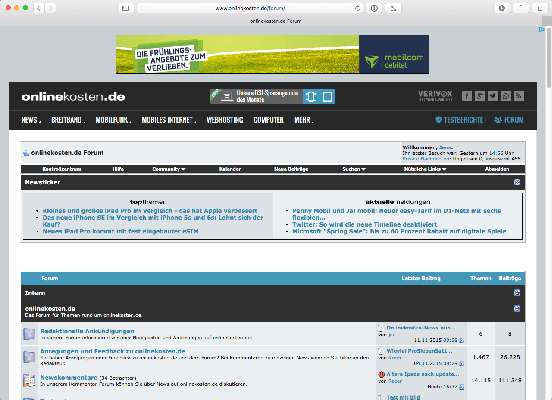Viewport: 552px width, 400px height.
Task: Go to last post in Newskommentare
Action: pos(462,387)
